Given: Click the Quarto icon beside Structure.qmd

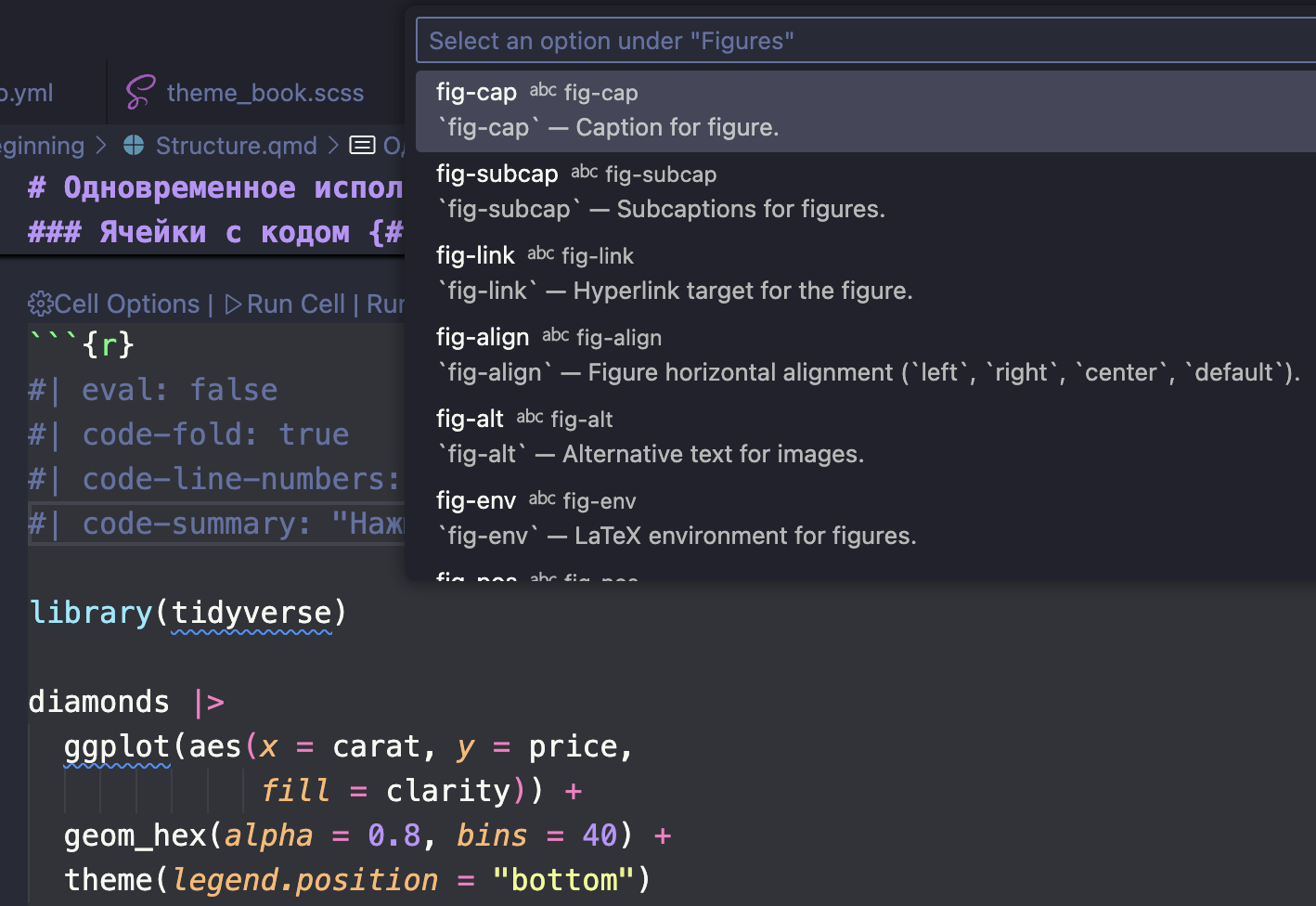Looking at the screenshot, I should (134, 146).
